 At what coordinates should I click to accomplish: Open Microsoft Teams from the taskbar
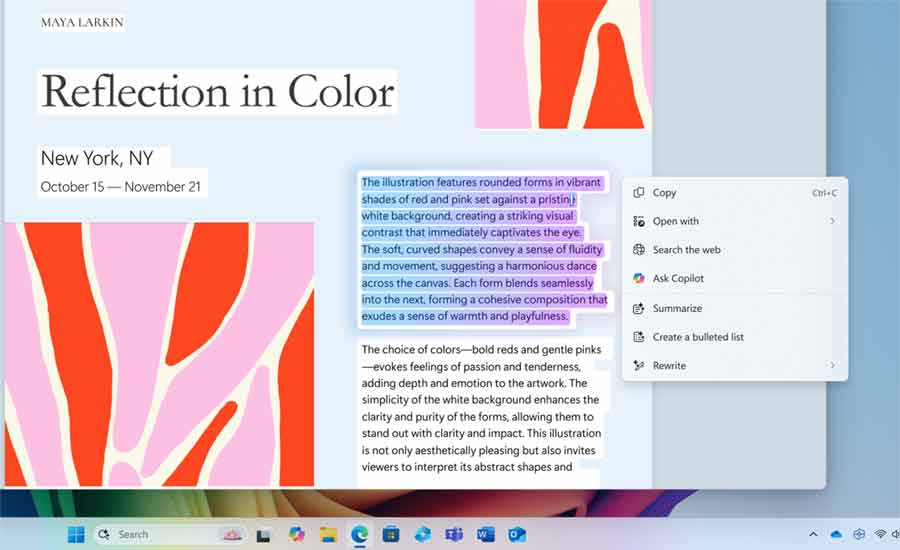[454, 534]
